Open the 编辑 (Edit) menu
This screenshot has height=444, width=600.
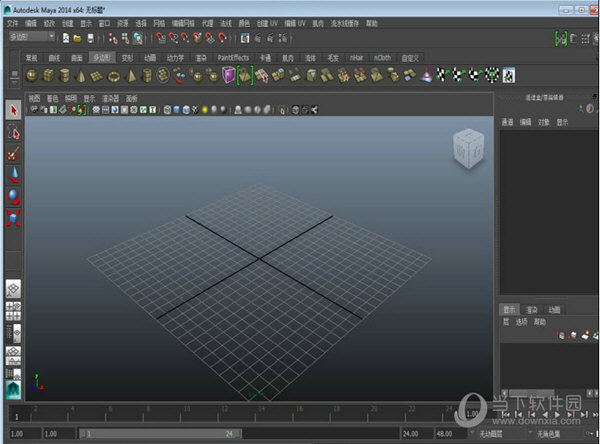(31, 23)
